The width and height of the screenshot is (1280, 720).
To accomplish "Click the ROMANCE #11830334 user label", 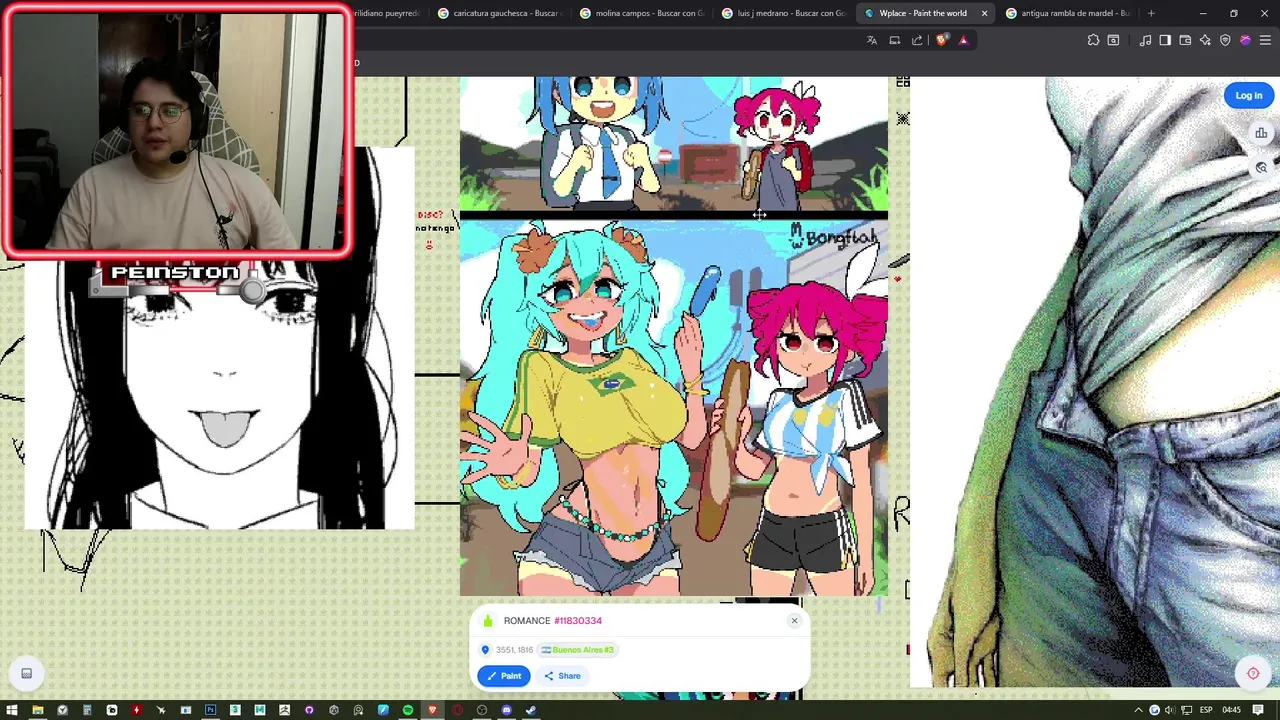I will 552,621.
